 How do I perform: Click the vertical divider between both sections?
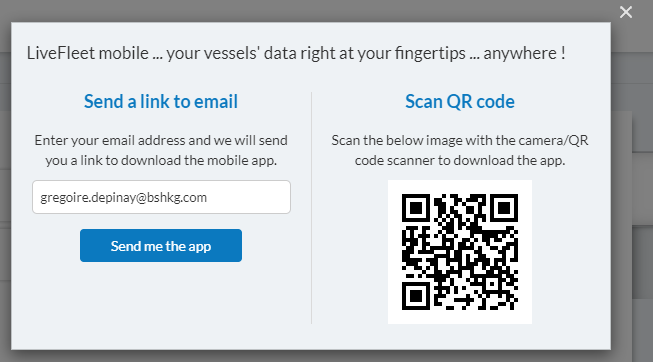click(x=312, y=207)
